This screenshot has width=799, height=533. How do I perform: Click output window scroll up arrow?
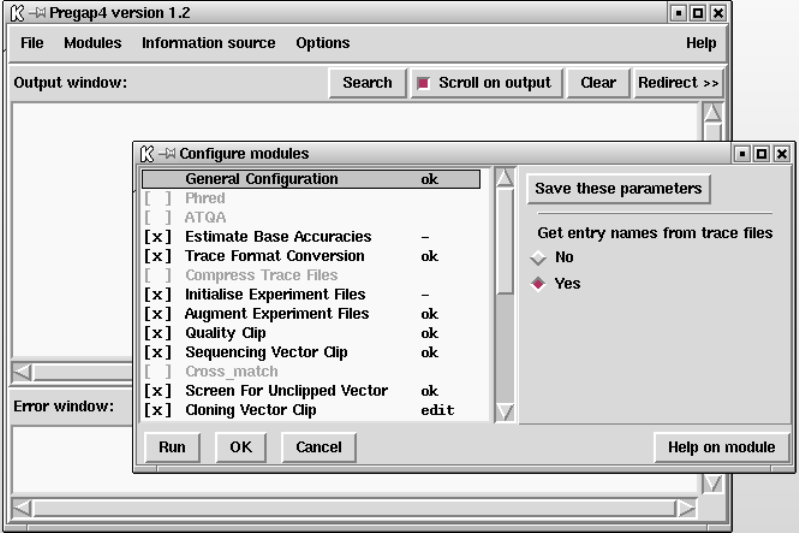[712, 113]
